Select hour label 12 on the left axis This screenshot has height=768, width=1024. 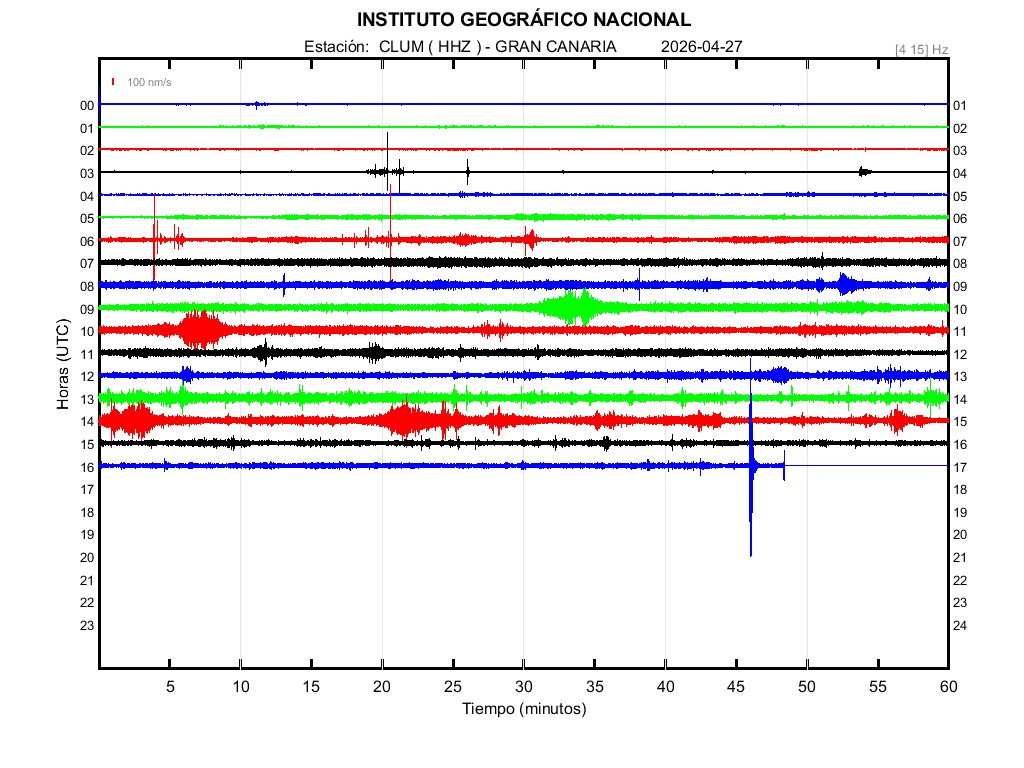point(87,376)
